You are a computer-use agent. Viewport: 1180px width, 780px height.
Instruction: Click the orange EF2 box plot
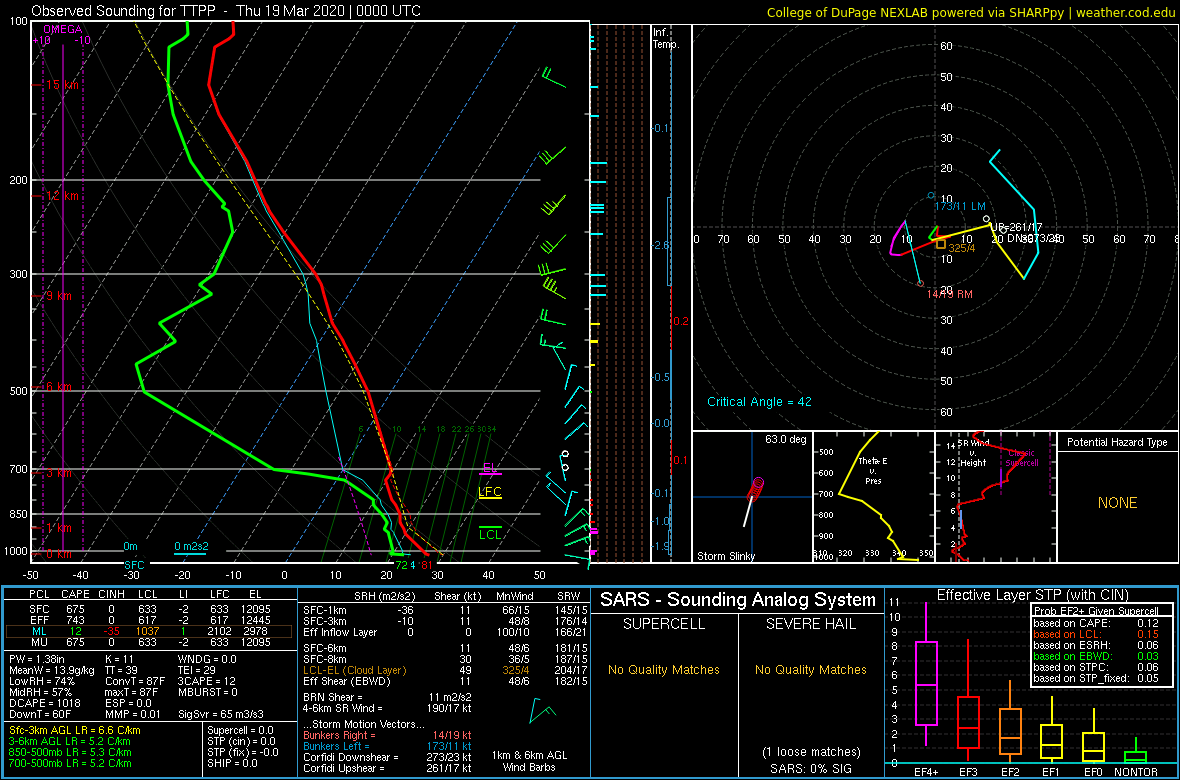pos(1010,730)
